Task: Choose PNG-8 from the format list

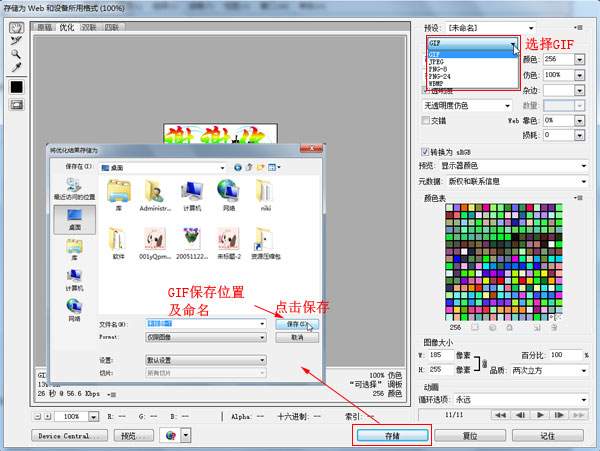Action: coord(473,69)
